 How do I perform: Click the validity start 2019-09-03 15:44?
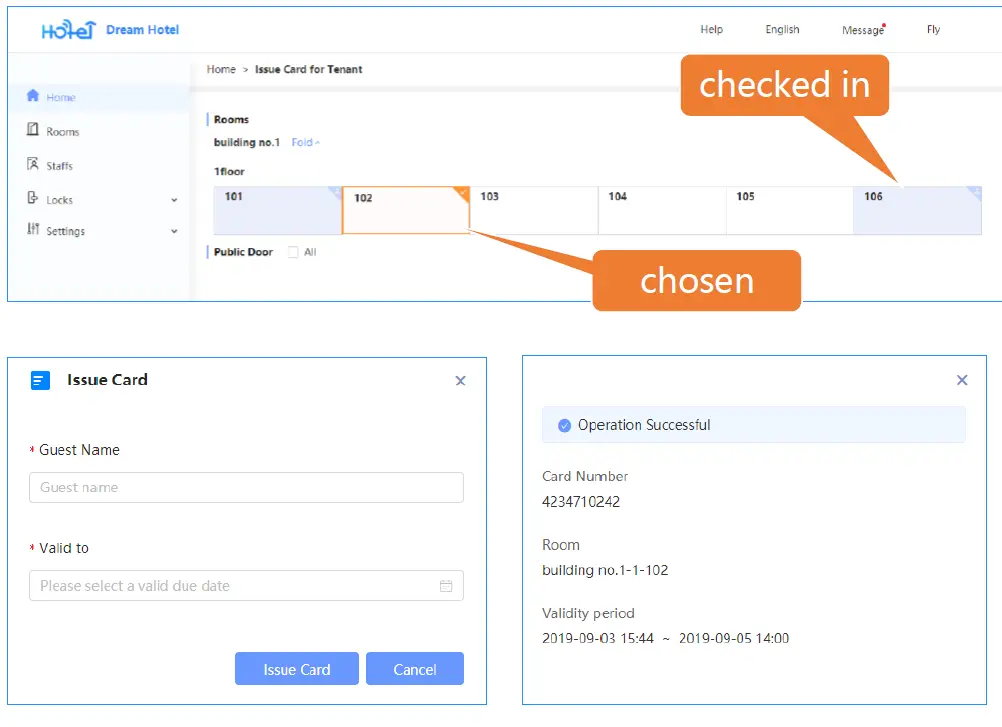coord(597,638)
